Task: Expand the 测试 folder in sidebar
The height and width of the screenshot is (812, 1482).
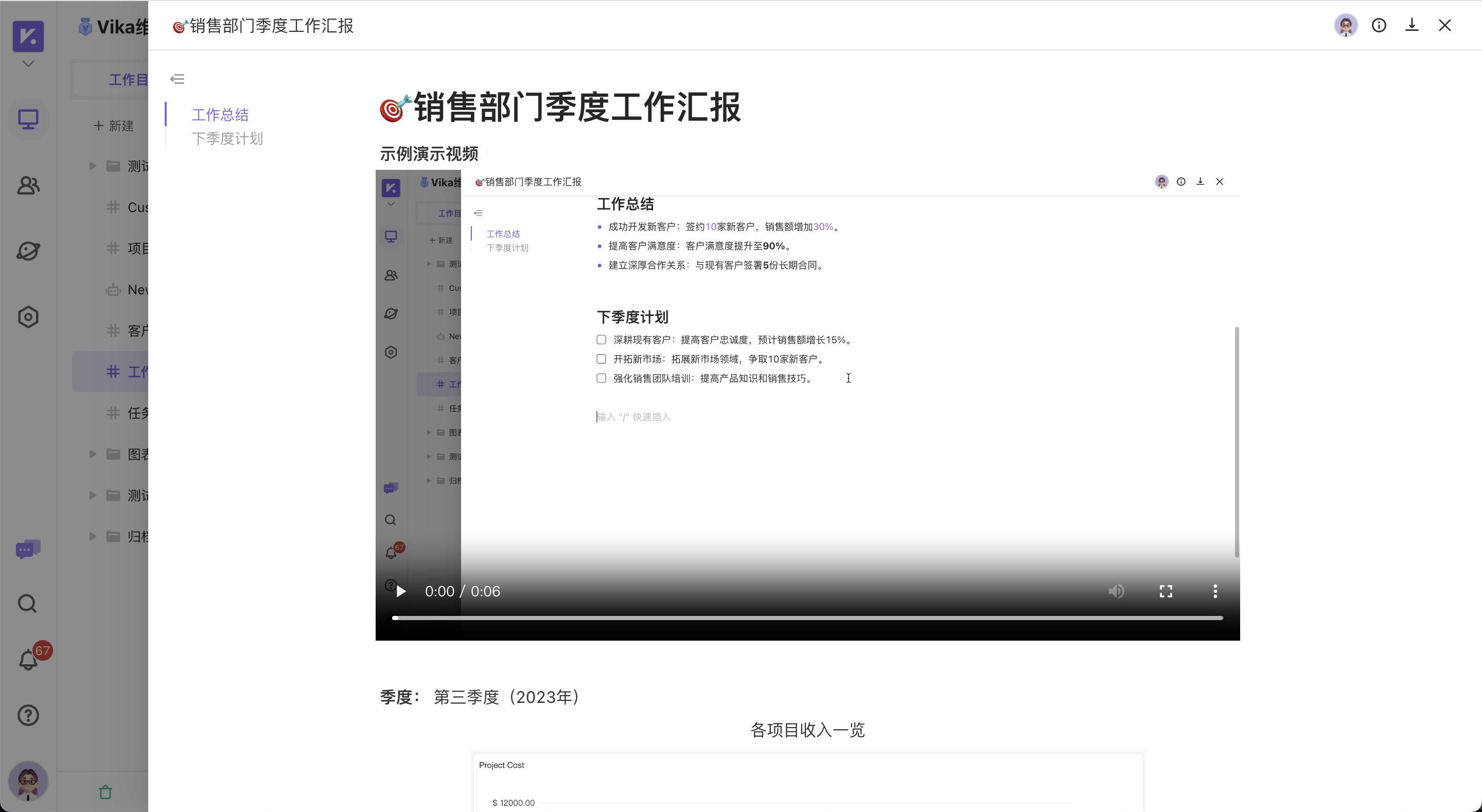Action: click(x=92, y=165)
